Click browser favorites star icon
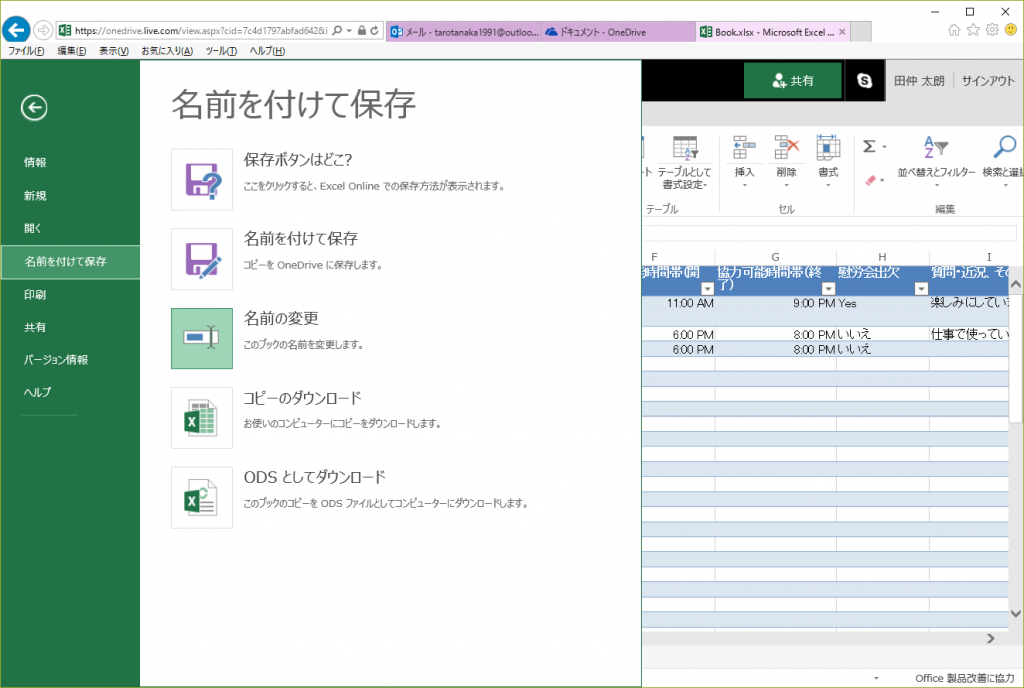The width and height of the screenshot is (1024, 688). [973, 30]
